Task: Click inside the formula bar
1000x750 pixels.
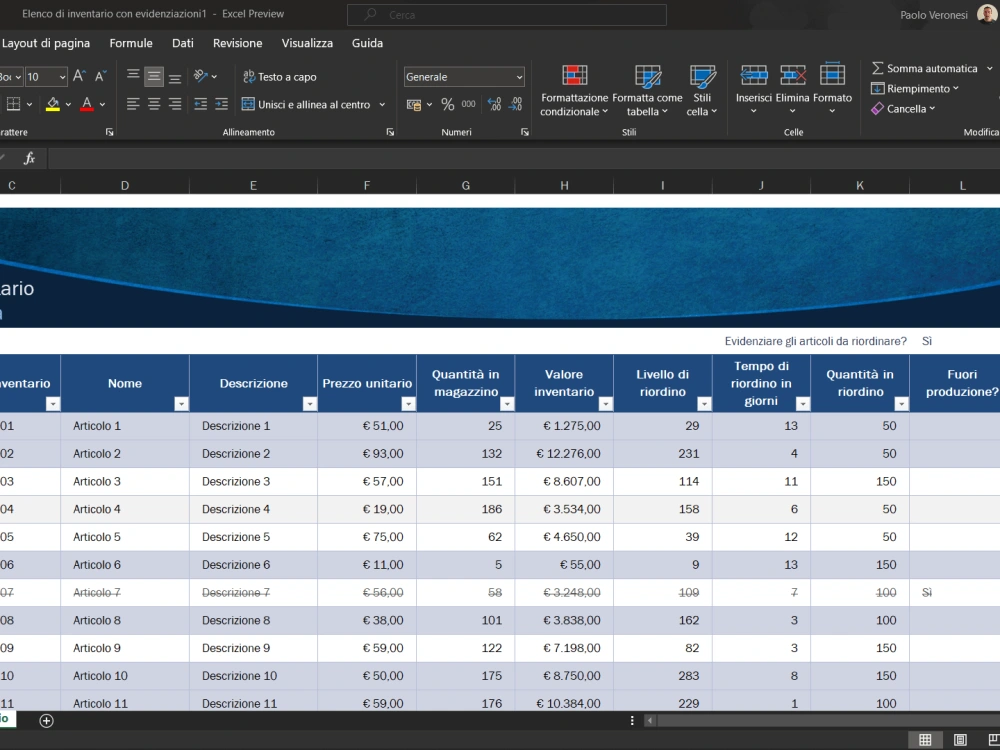Action: [x=523, y=158]
